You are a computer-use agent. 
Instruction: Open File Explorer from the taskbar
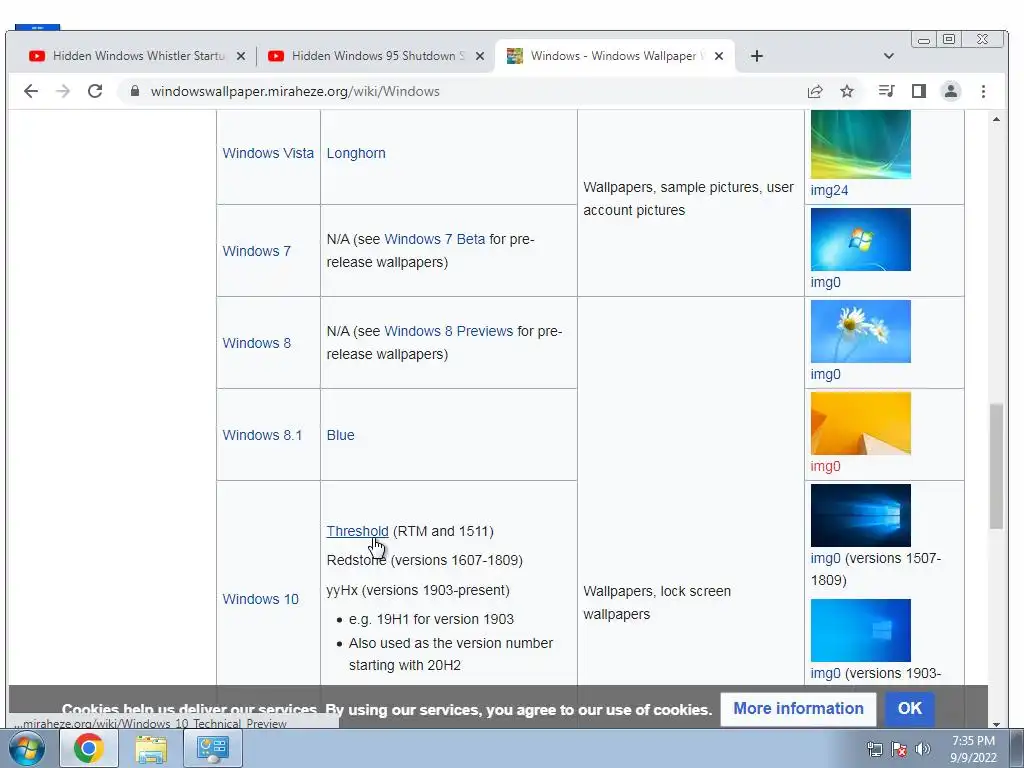[150, 748]
